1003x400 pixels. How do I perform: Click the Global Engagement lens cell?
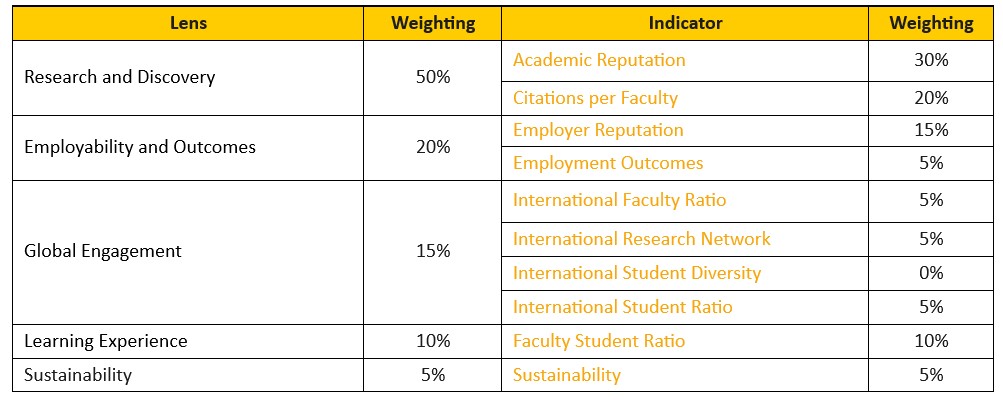(102, 251)
